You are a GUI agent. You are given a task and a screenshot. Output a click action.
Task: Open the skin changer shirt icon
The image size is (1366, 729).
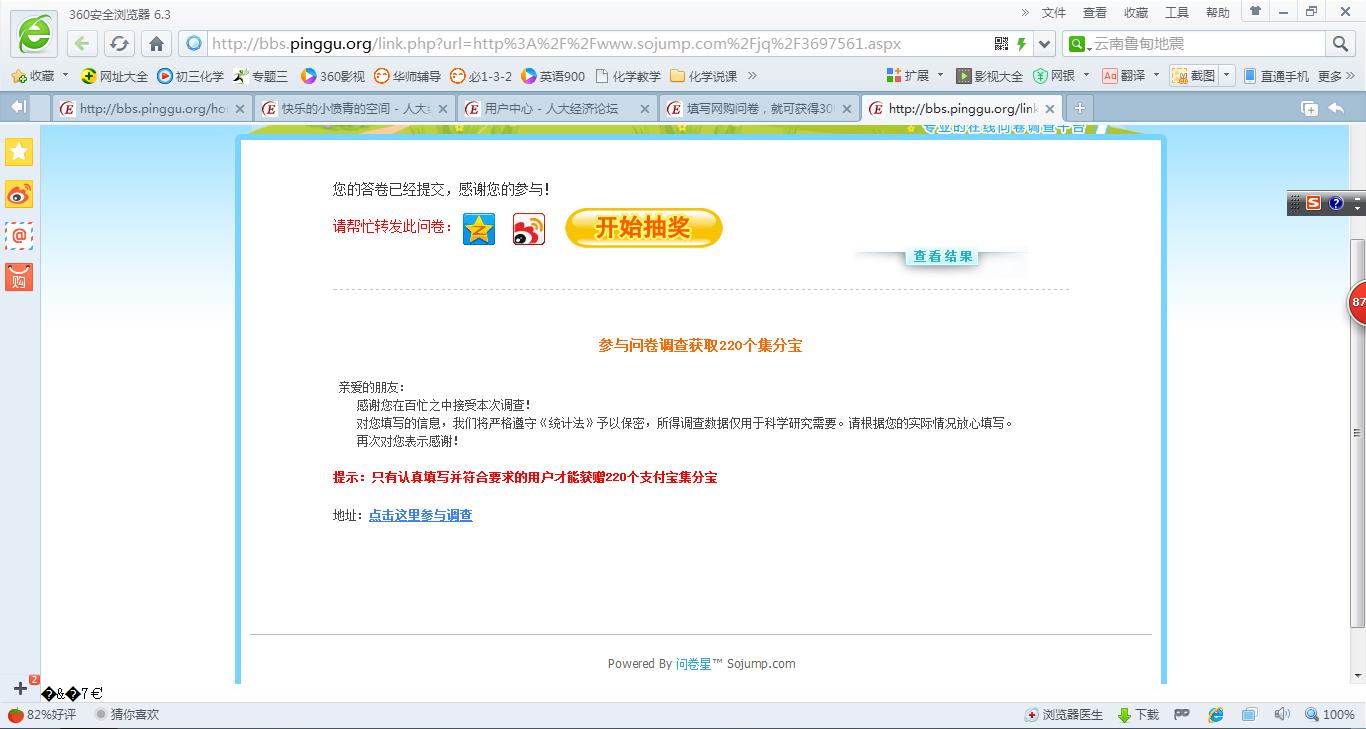pos(1256,11)
